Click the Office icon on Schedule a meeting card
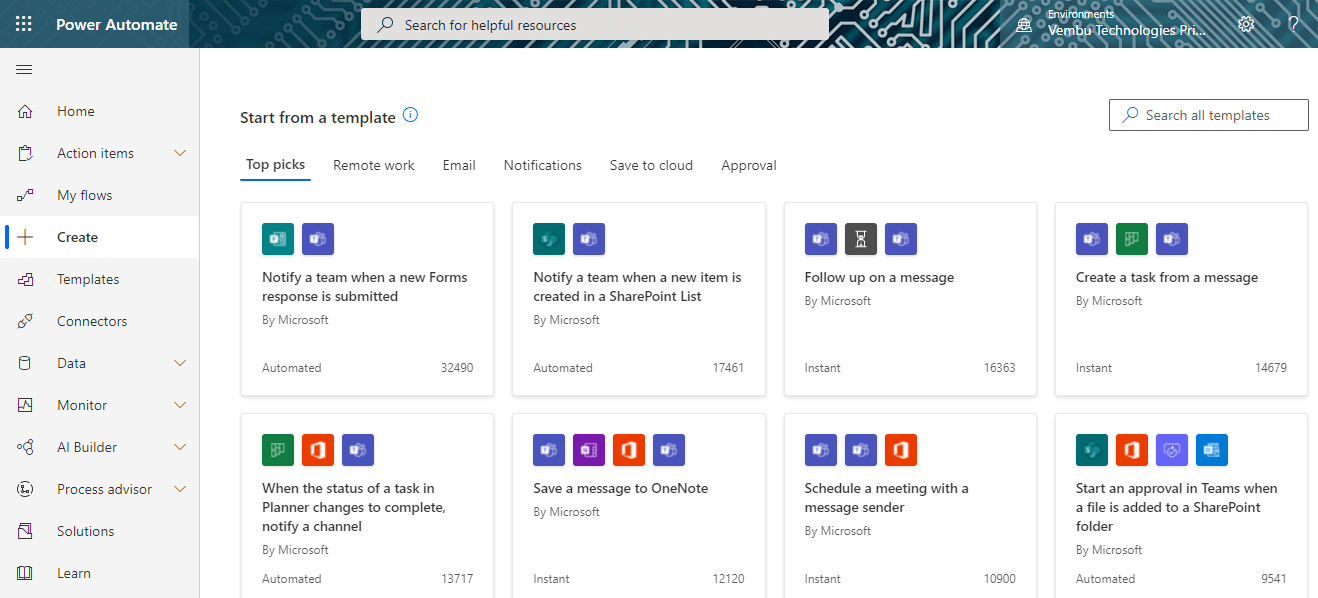1318x598 pixels. (901, 450)
